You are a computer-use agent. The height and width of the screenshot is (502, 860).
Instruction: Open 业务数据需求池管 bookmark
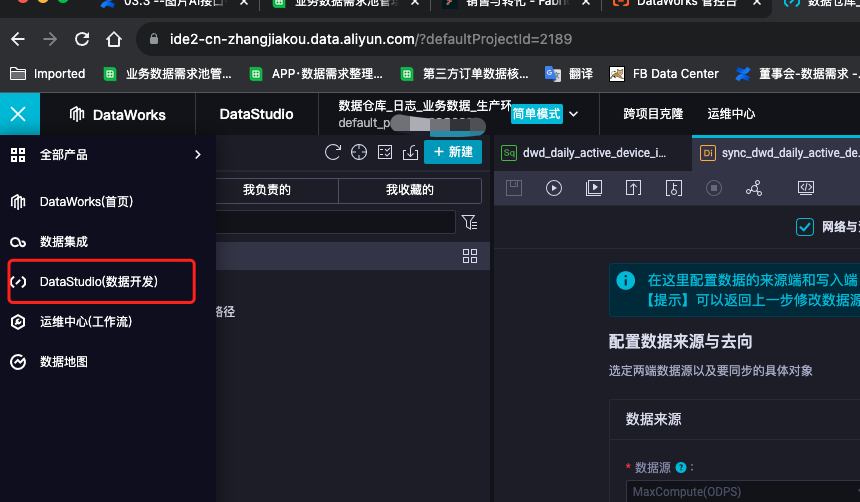coord(168,74)
